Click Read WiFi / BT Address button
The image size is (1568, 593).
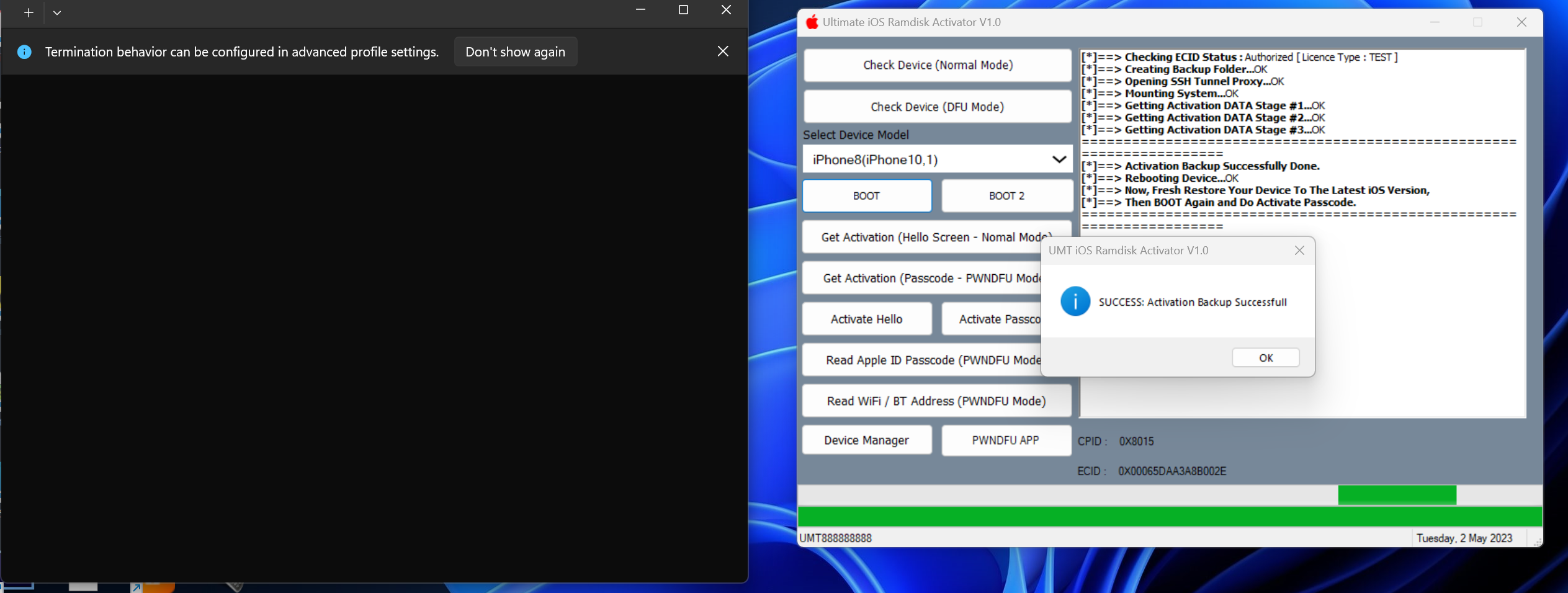click(x=936, y=401)
